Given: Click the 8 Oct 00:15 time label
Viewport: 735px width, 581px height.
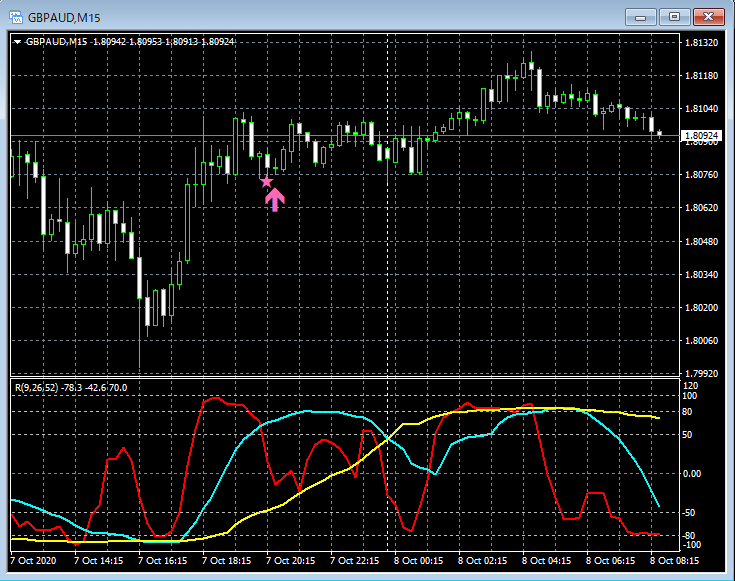Looking at the screenshot, I should point(419,560).
